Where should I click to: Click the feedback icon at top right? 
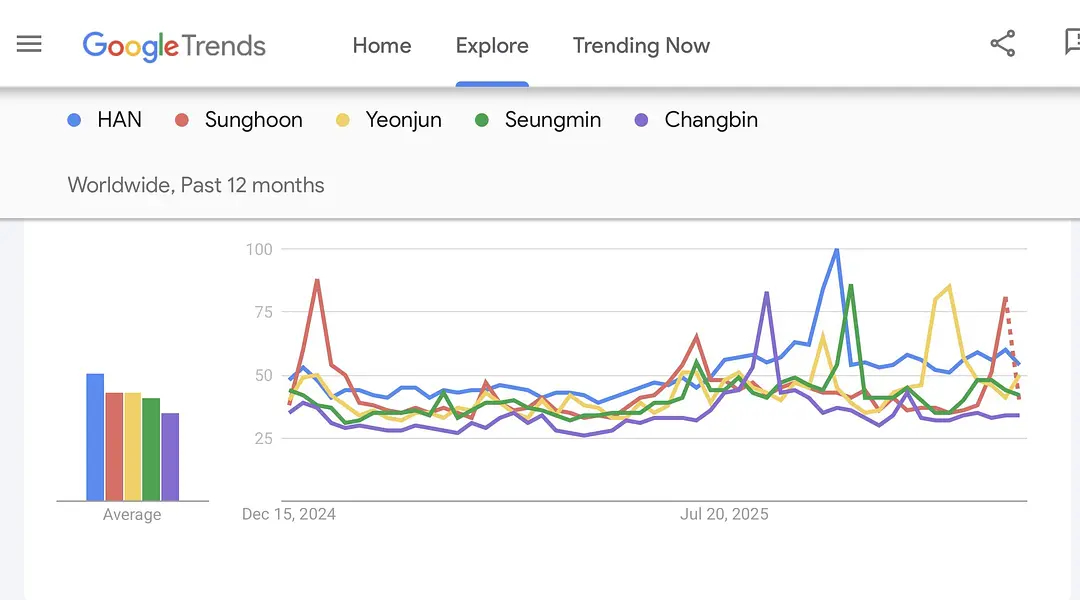[x=1070, y=42]
